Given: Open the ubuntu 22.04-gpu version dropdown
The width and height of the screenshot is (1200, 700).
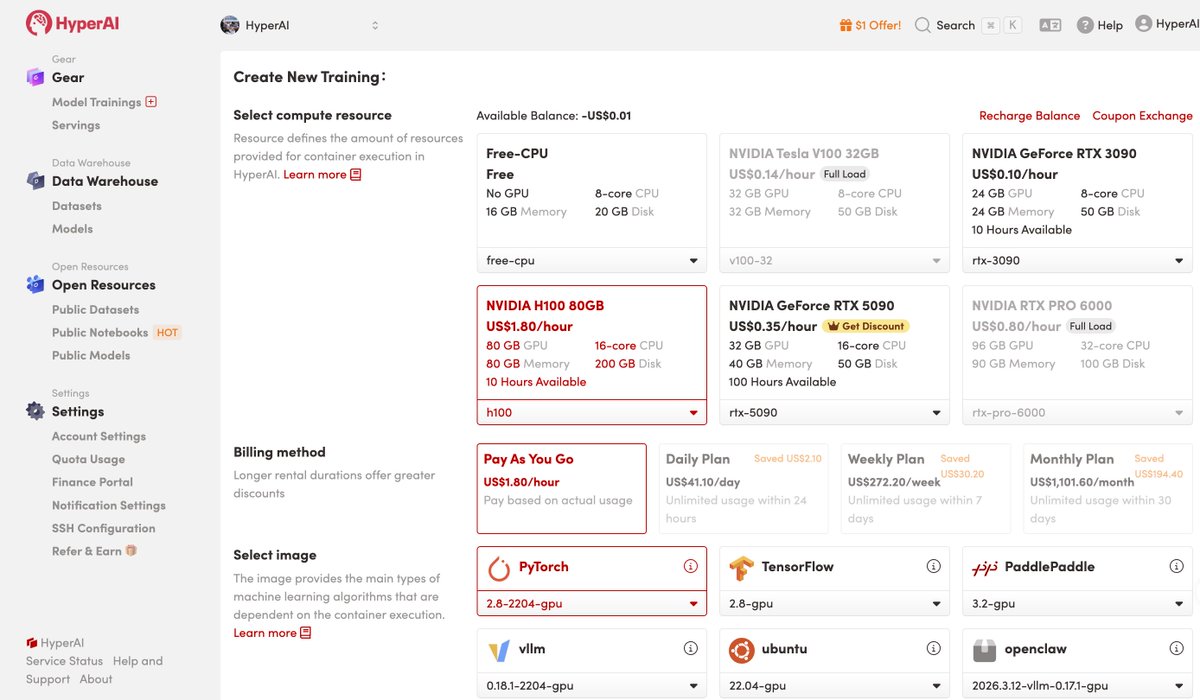Looking at the screenshot, I should [x=835, y=686].
